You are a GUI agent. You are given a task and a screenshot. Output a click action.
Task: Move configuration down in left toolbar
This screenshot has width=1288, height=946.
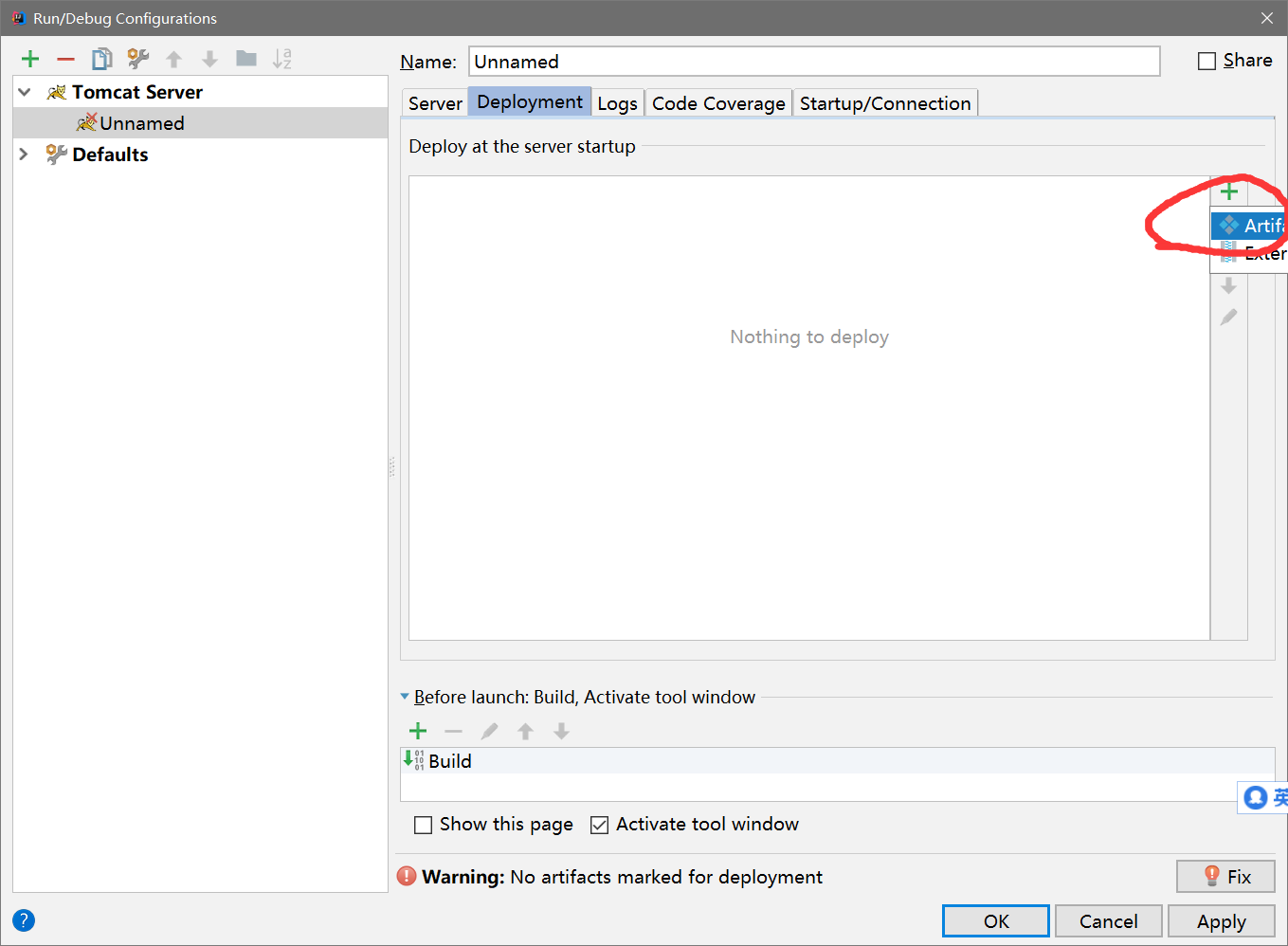click(x=210, y=59)
